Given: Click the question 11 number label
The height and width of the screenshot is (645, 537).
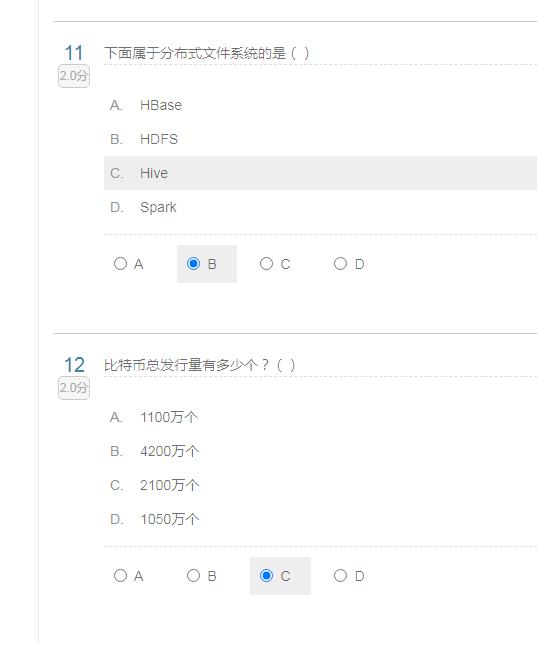Looking at the screenshot, I should (x=74, y=53).
